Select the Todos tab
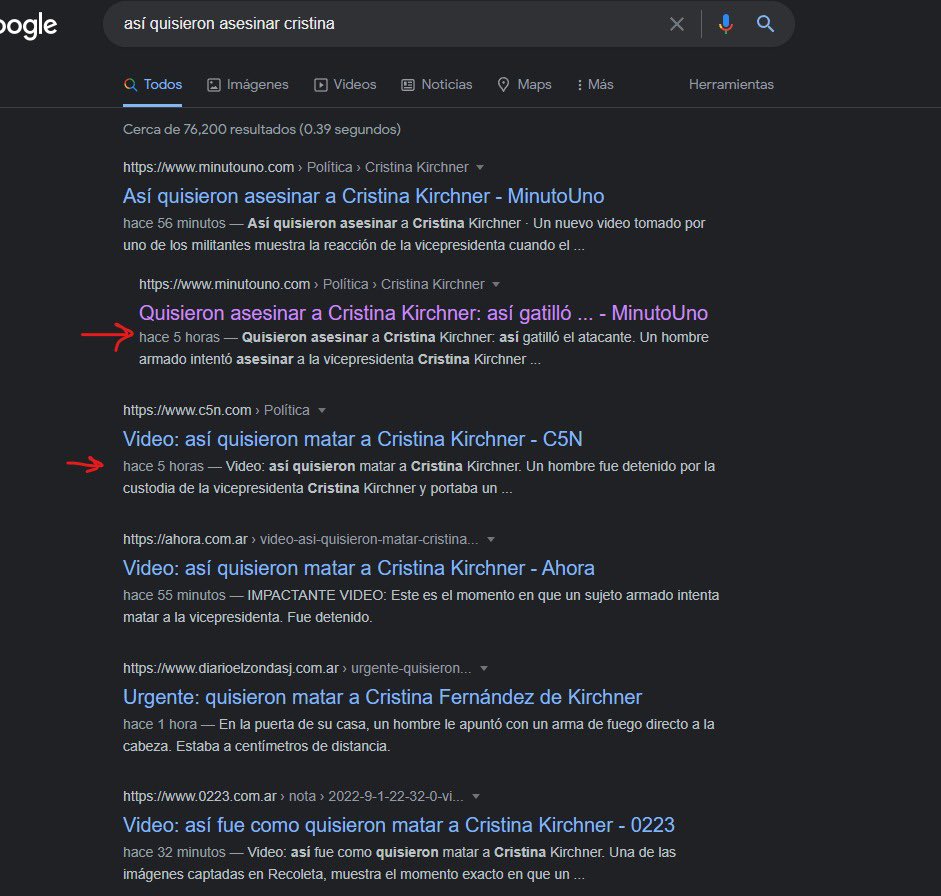The height and width of the screenshot is (896, 941). pyautogui.click(x=152, y=85)
